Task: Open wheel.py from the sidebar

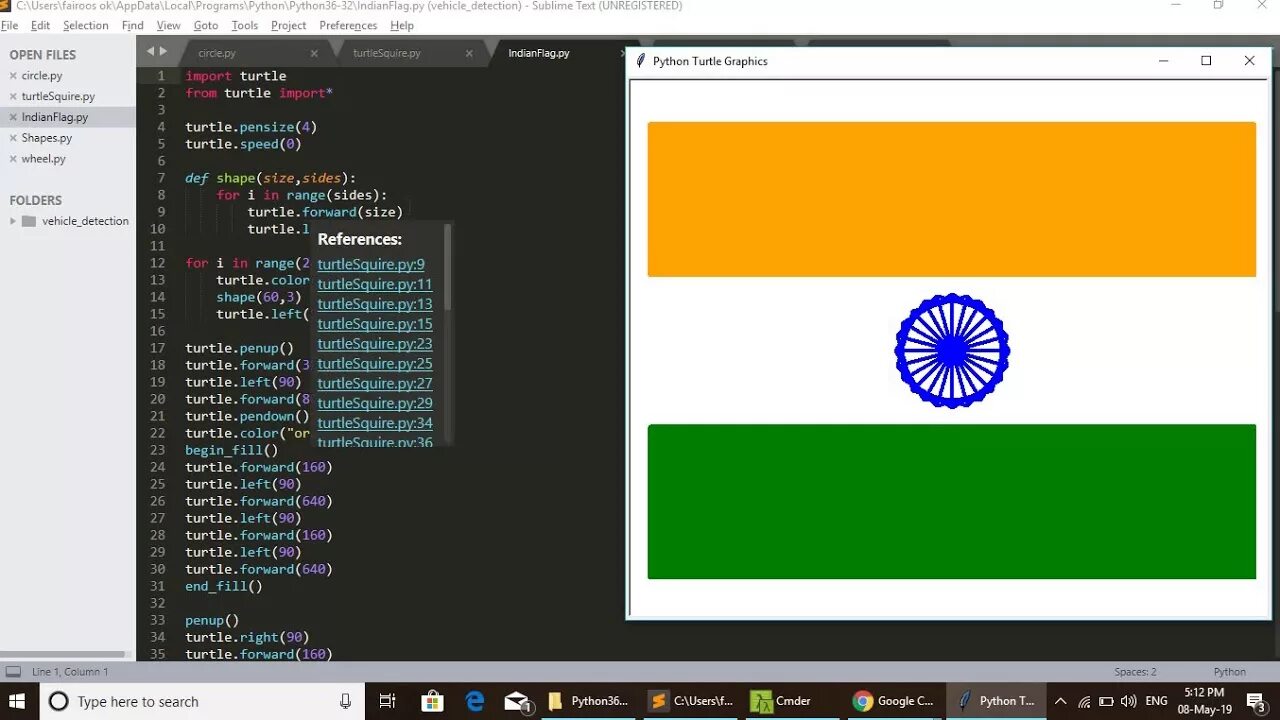Action: click(44, 159)
